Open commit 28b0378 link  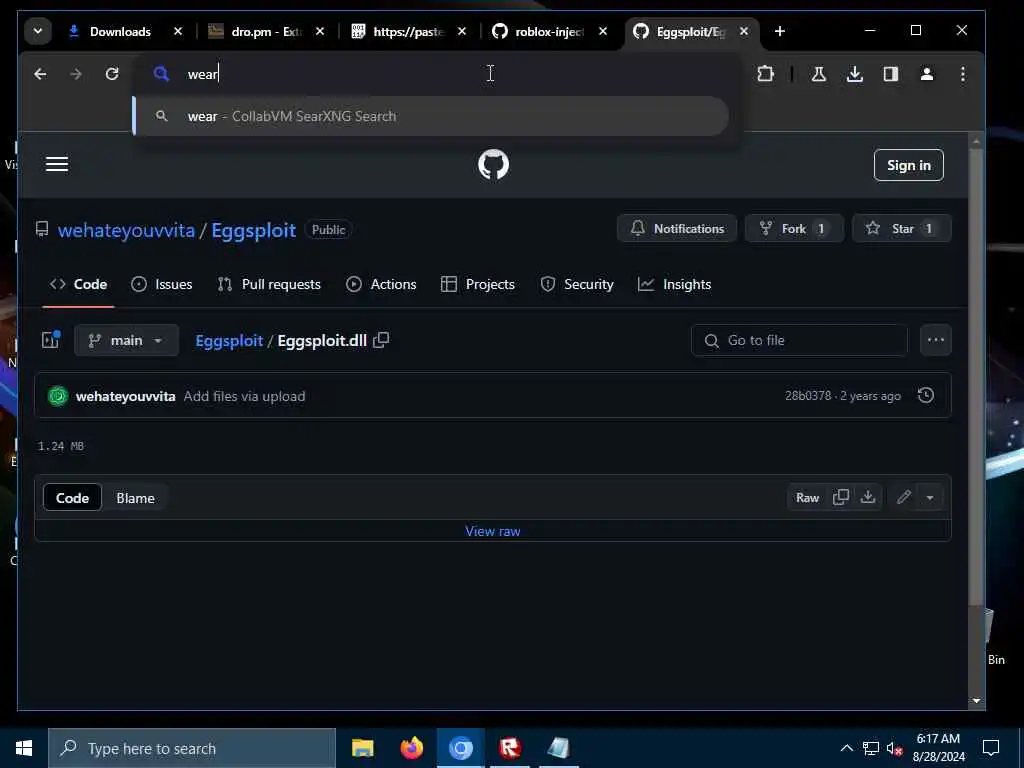pyautogui.click(x=808, y=396)
